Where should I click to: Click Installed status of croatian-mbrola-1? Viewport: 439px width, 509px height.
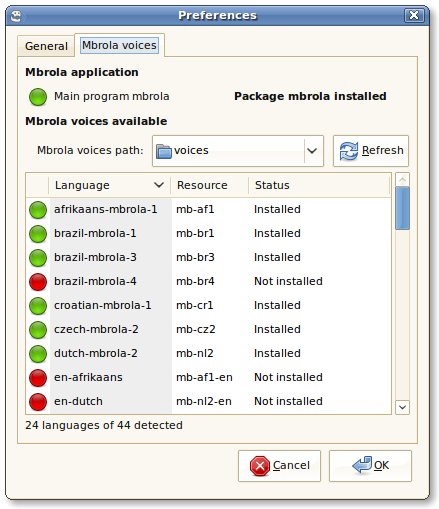pyautogui.click(x=277, y=305)
